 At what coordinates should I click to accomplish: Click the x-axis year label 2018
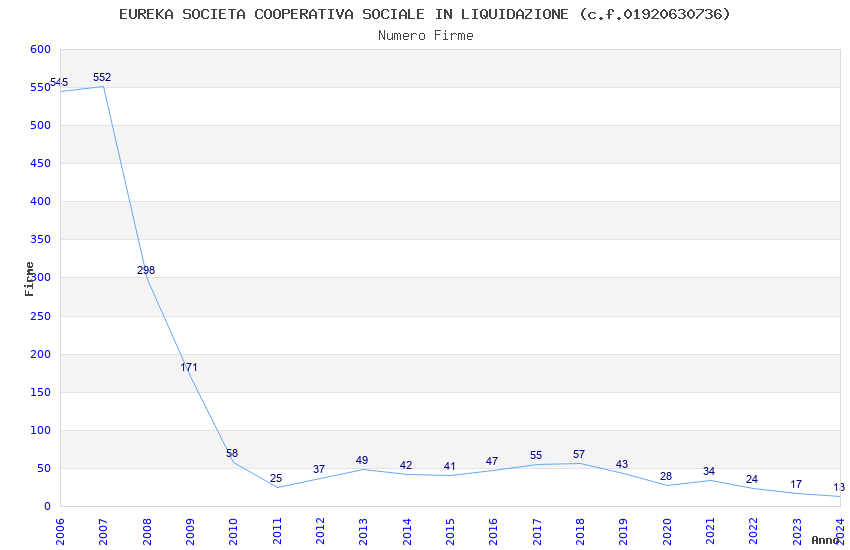click(x=580, y=531)
